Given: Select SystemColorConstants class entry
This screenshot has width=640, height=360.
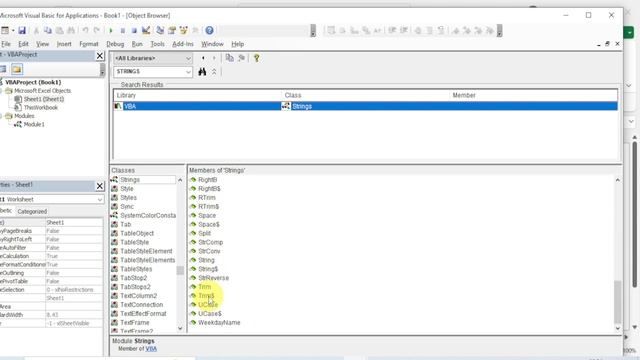Looking at the screenshot, I should 148,216.
